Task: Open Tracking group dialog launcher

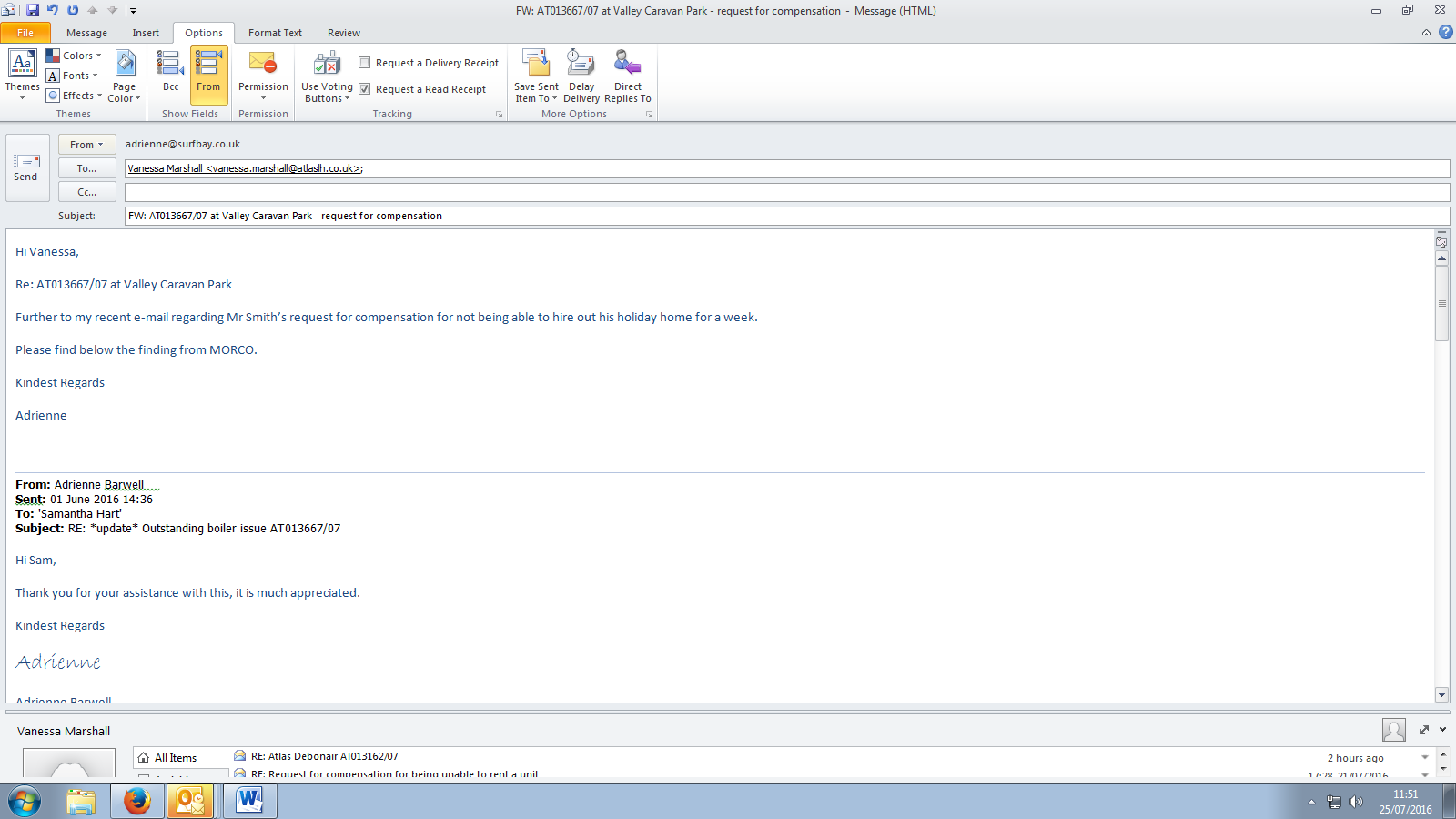Action: tap(499, 115)
